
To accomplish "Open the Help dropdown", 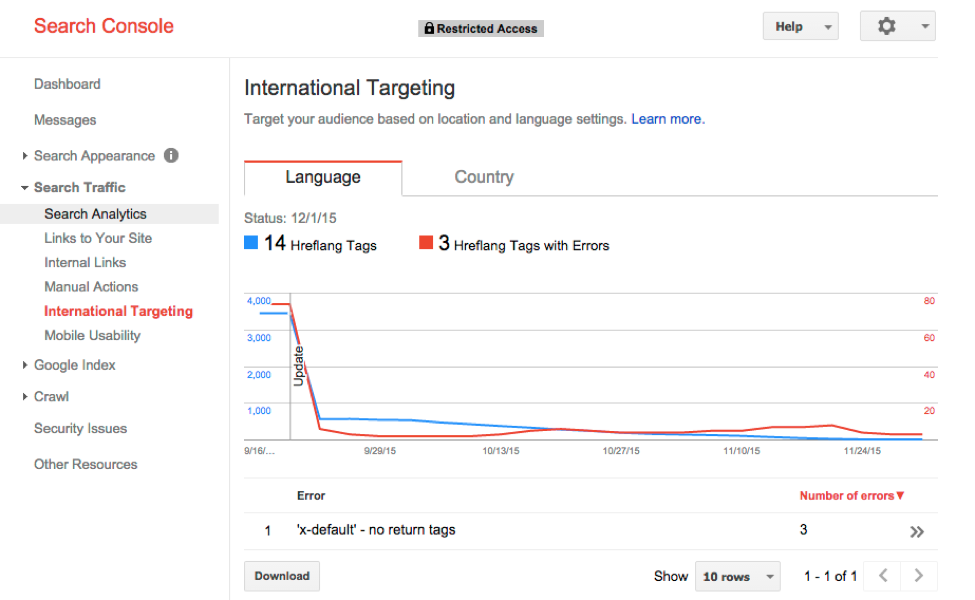I will point(800,27).
